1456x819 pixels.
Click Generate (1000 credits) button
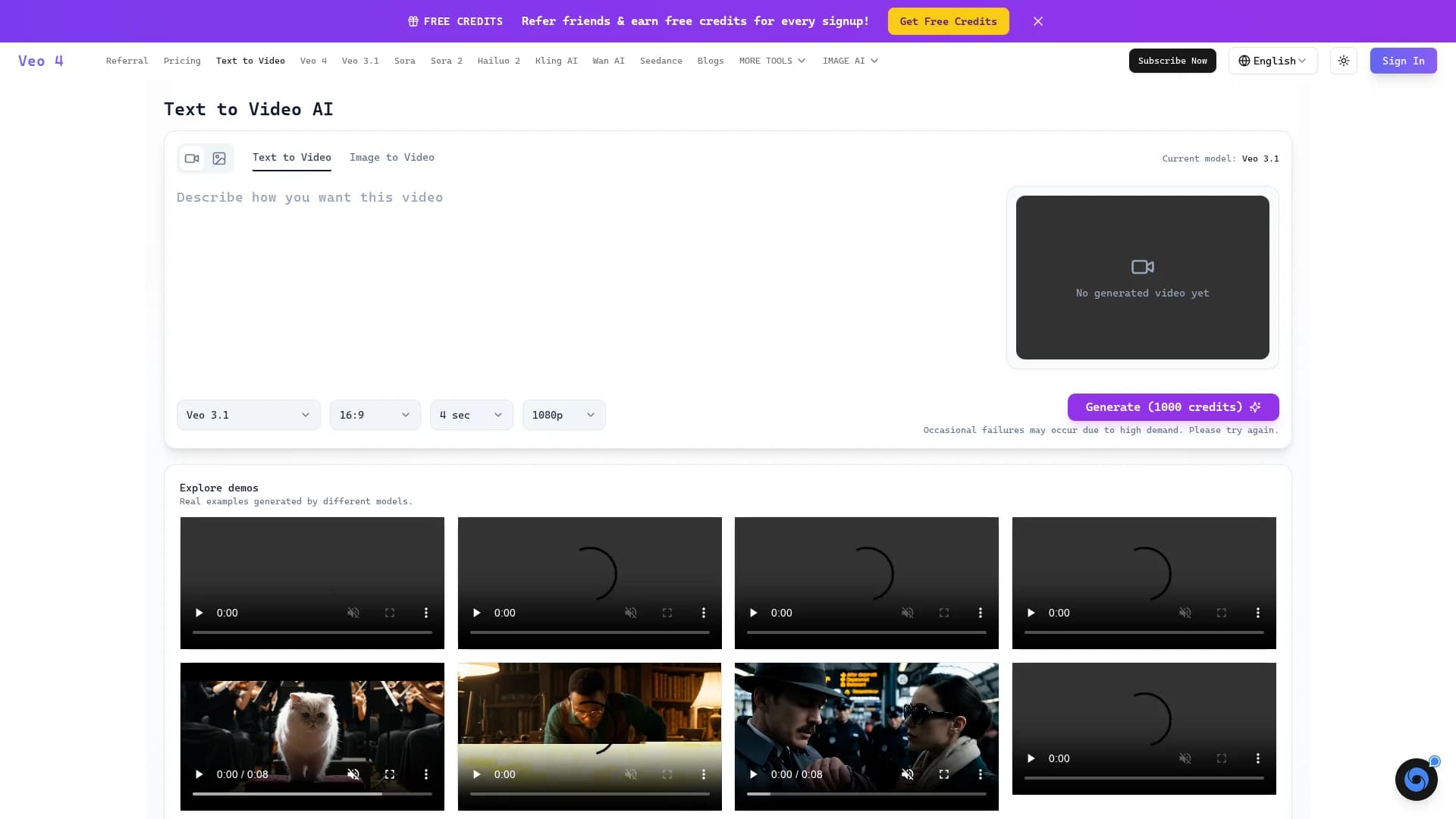point(1173,407)
